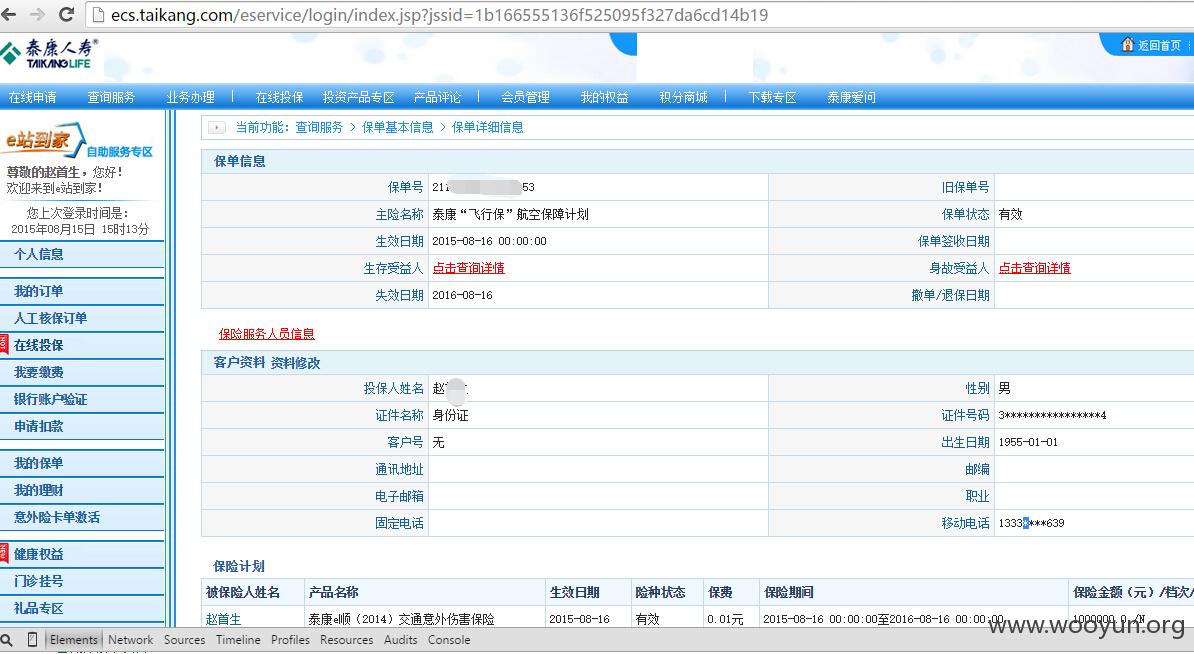Switch to the Network DevTools tab
1194x654 pixels.
(x=130, y=640)
